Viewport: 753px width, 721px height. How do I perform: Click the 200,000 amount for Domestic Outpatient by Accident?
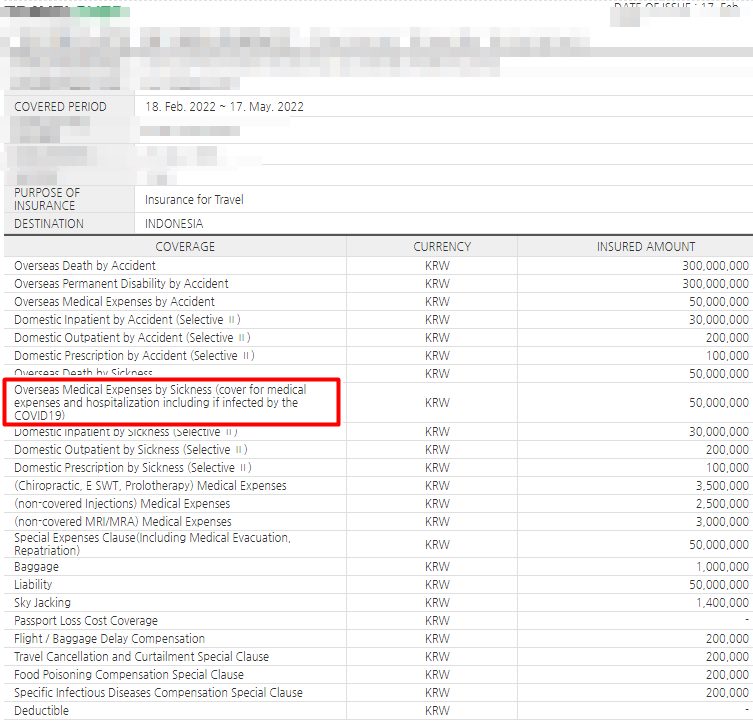click(x=727, y=338)
